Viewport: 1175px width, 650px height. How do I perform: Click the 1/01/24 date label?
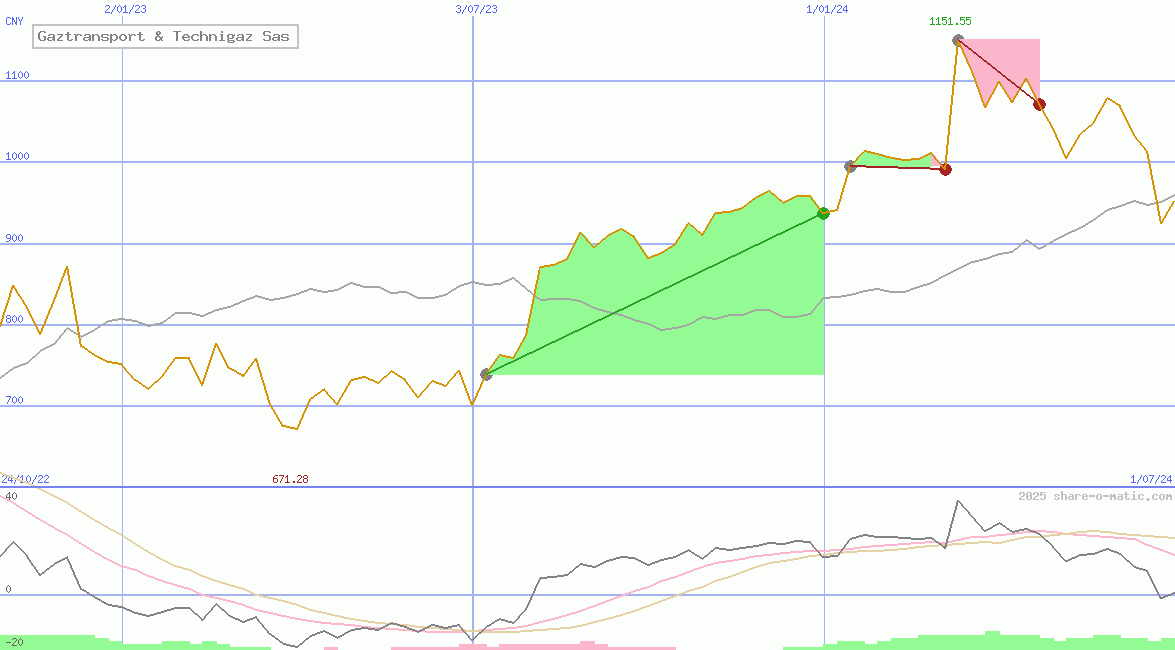tap(827, 9)
